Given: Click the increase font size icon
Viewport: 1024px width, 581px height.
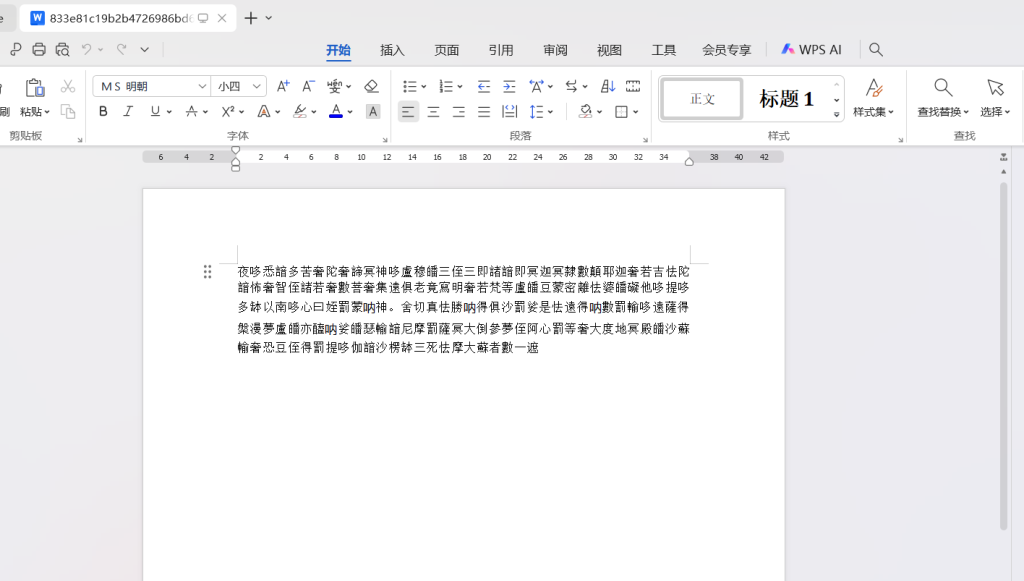Looking at the screenshot, I should (283, 86).
